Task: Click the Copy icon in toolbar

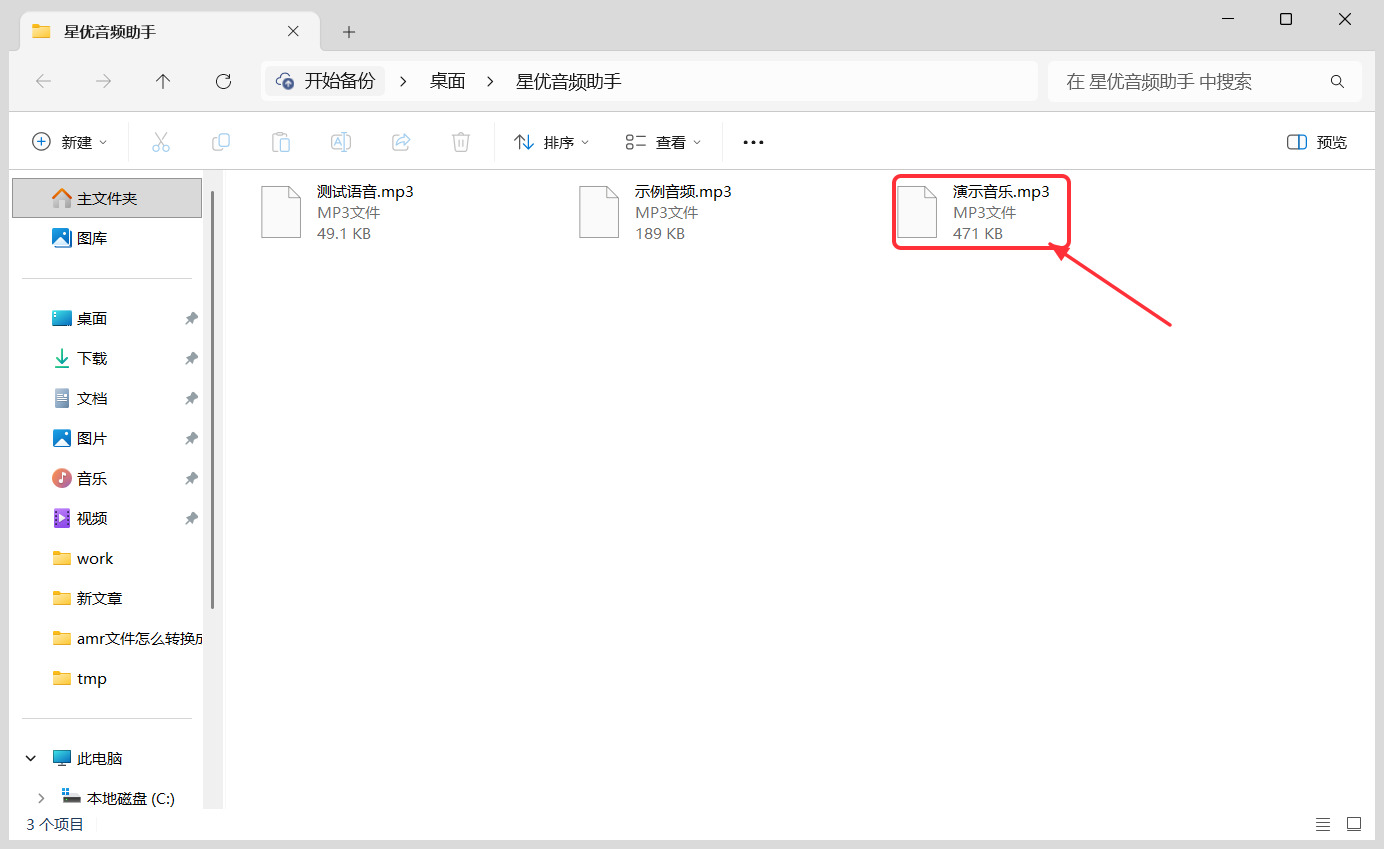Action: click(x=221, y=142)
